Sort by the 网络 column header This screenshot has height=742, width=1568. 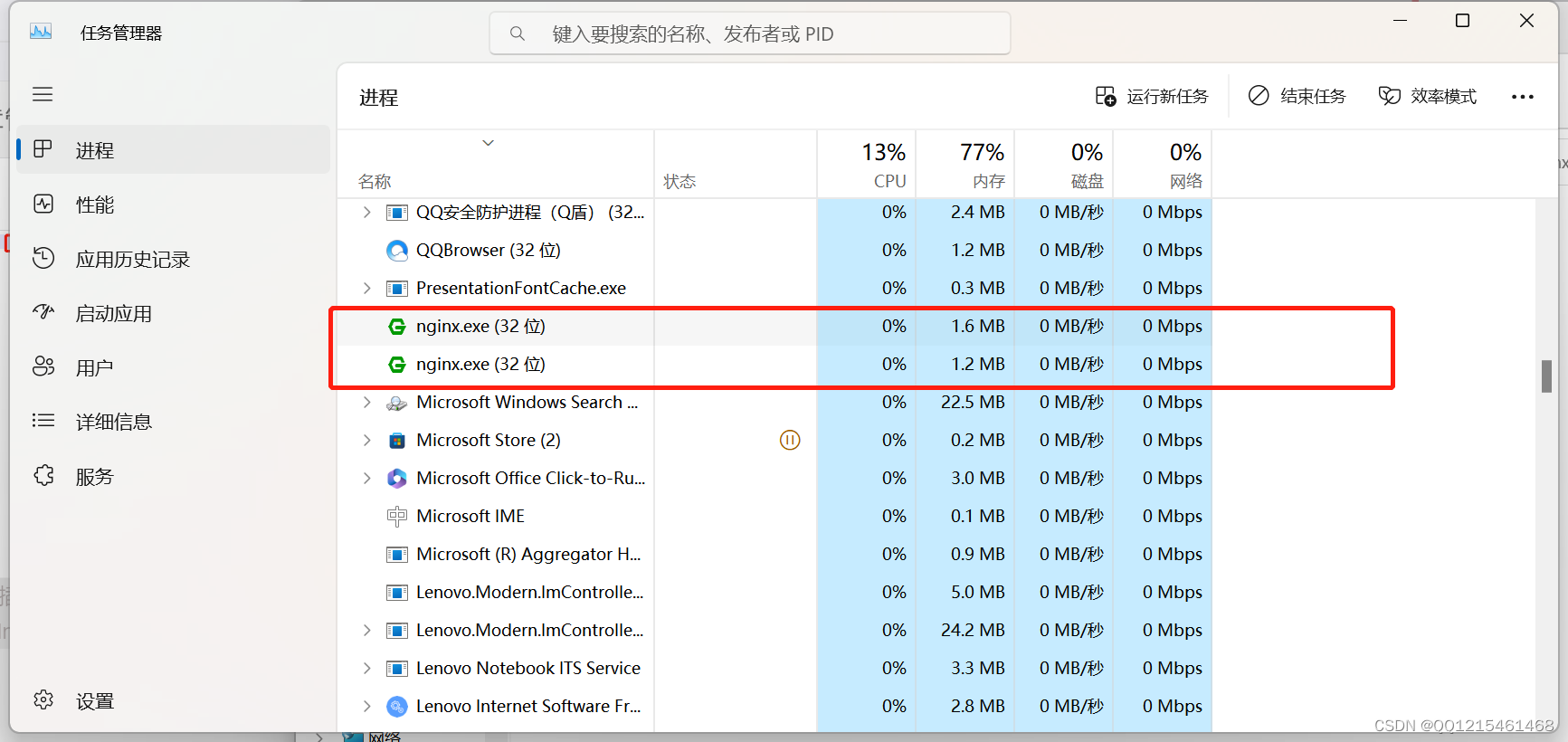click(x=1163, y=164)
